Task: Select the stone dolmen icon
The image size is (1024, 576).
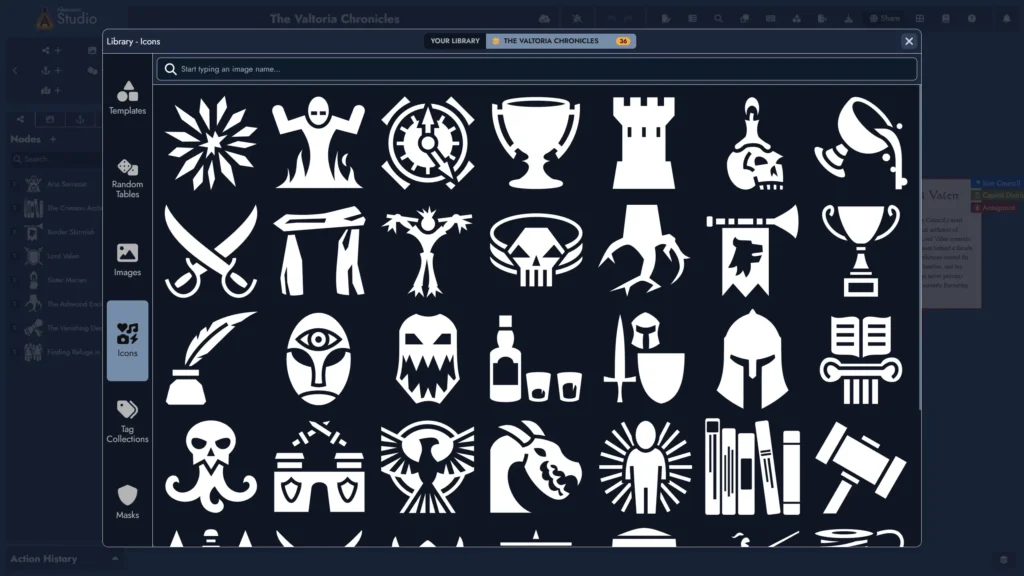Action: (319, 251)
